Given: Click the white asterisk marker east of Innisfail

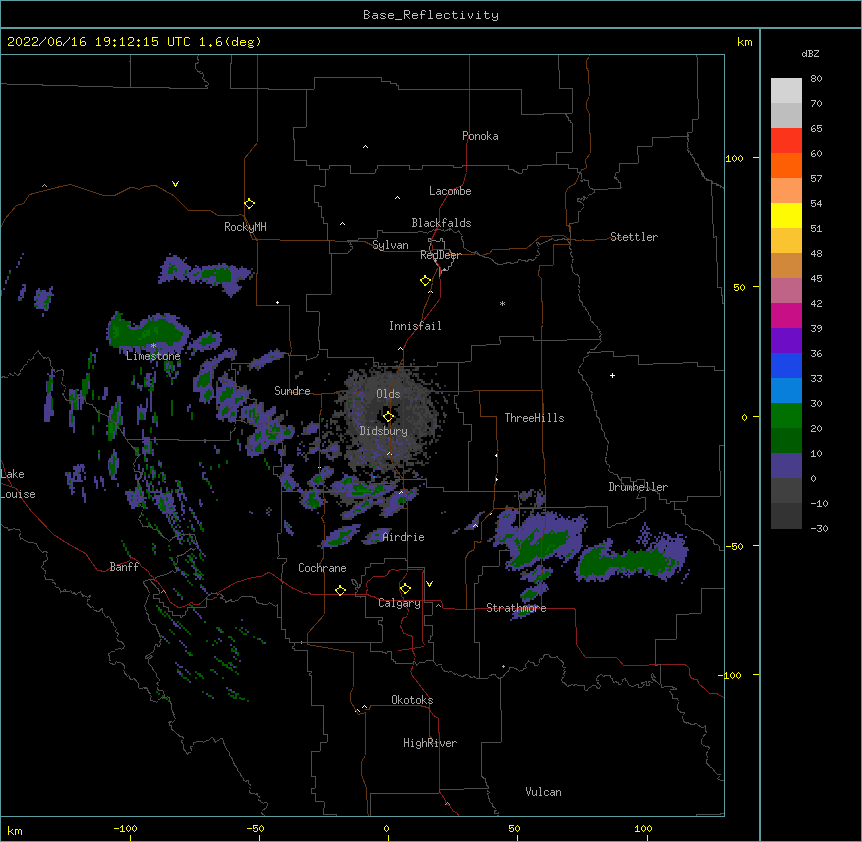Looking at the screenshot, I should [x=502, y=303].
